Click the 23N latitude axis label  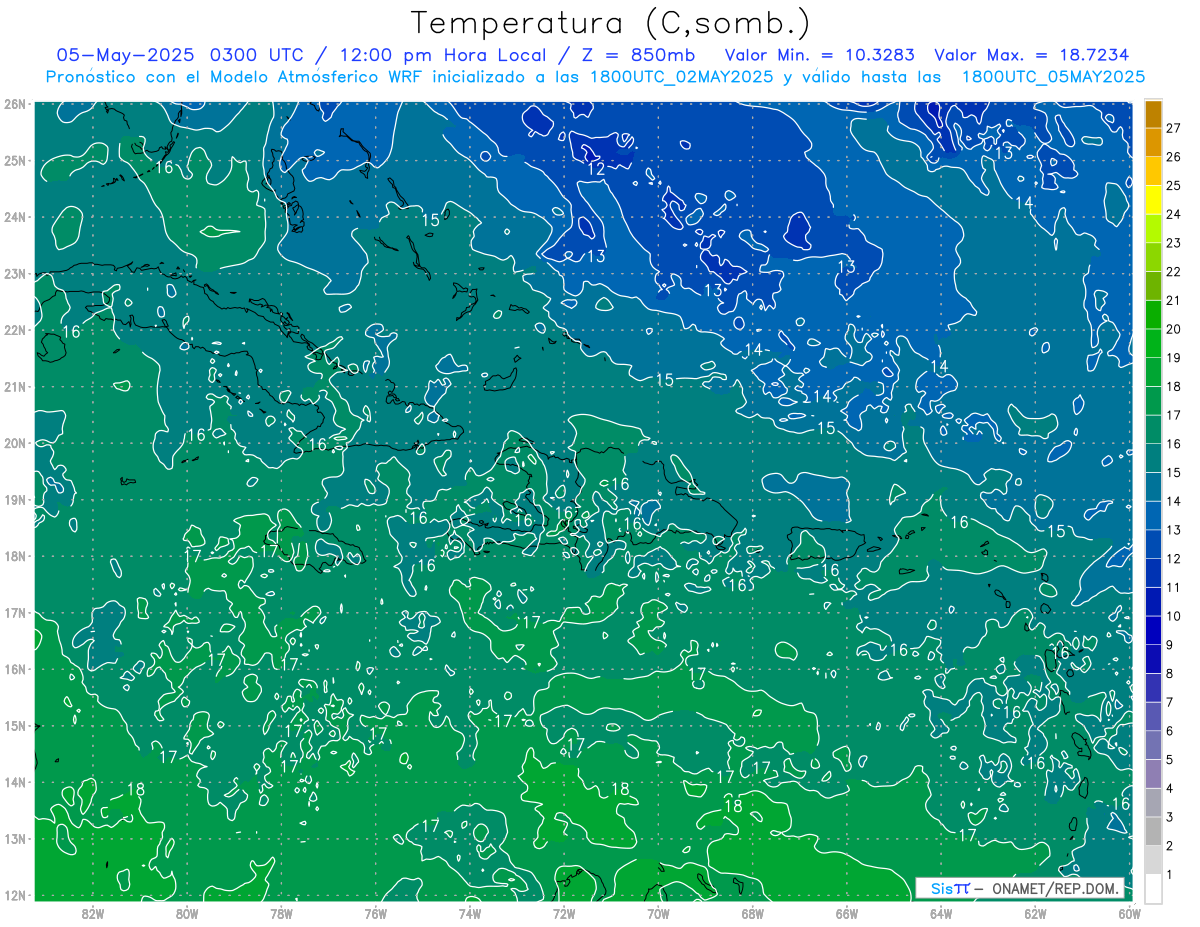click(x=14, y=274)
